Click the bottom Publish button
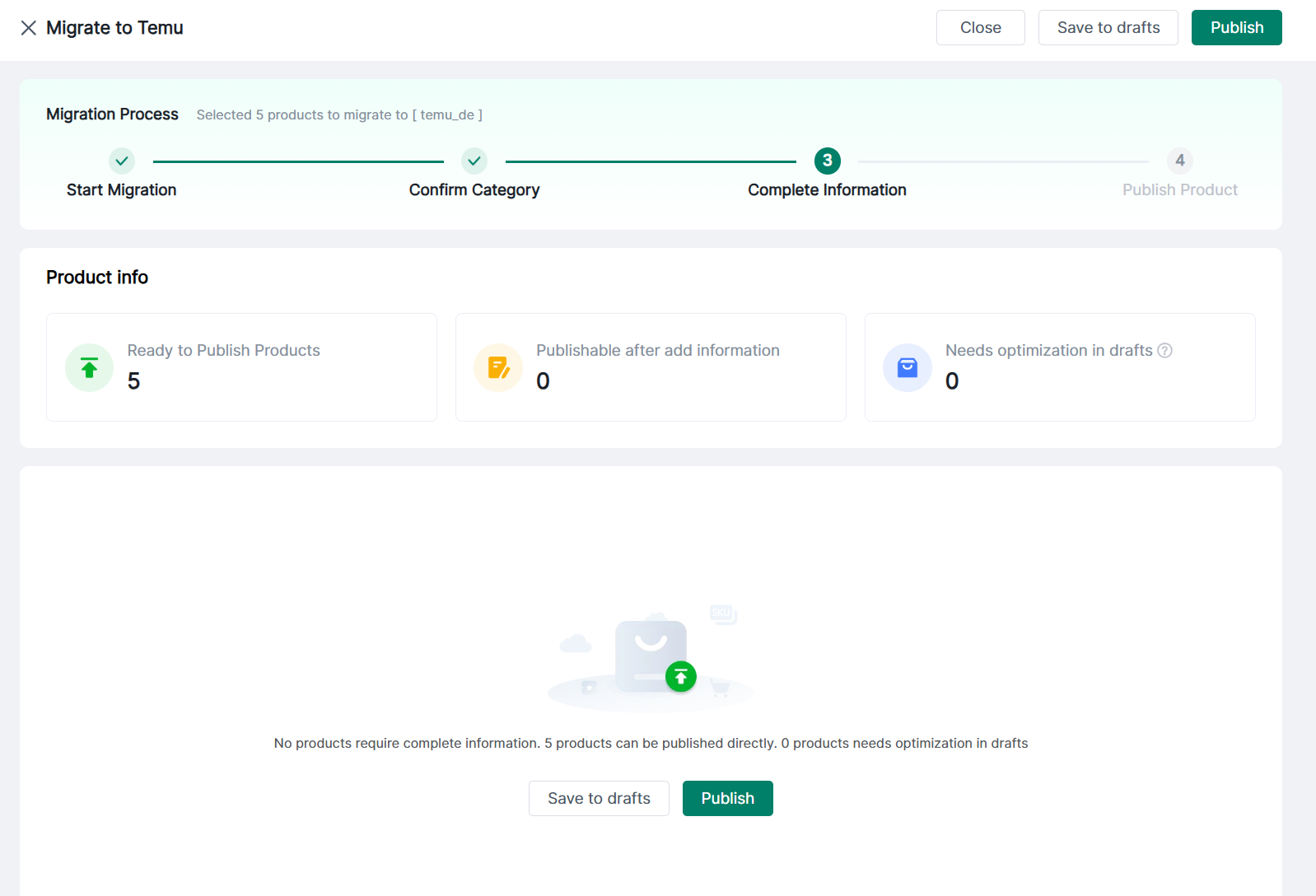The image size is (1316, 896). click(727, 798)
